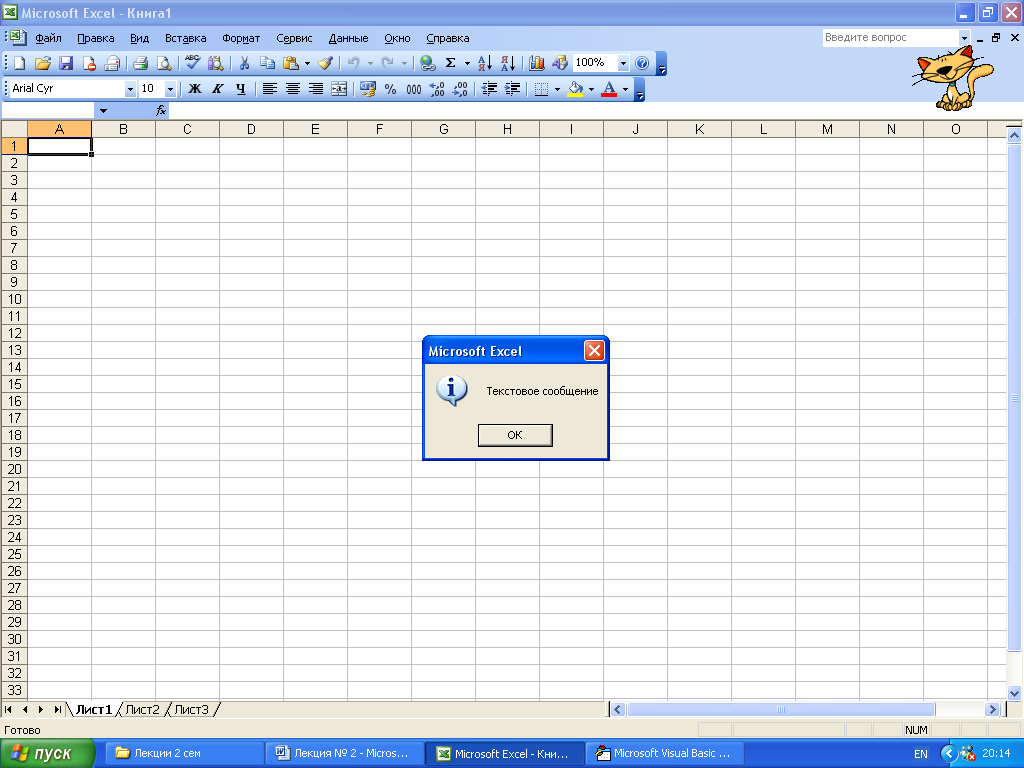Undo the last action

(x=353, y=63)
